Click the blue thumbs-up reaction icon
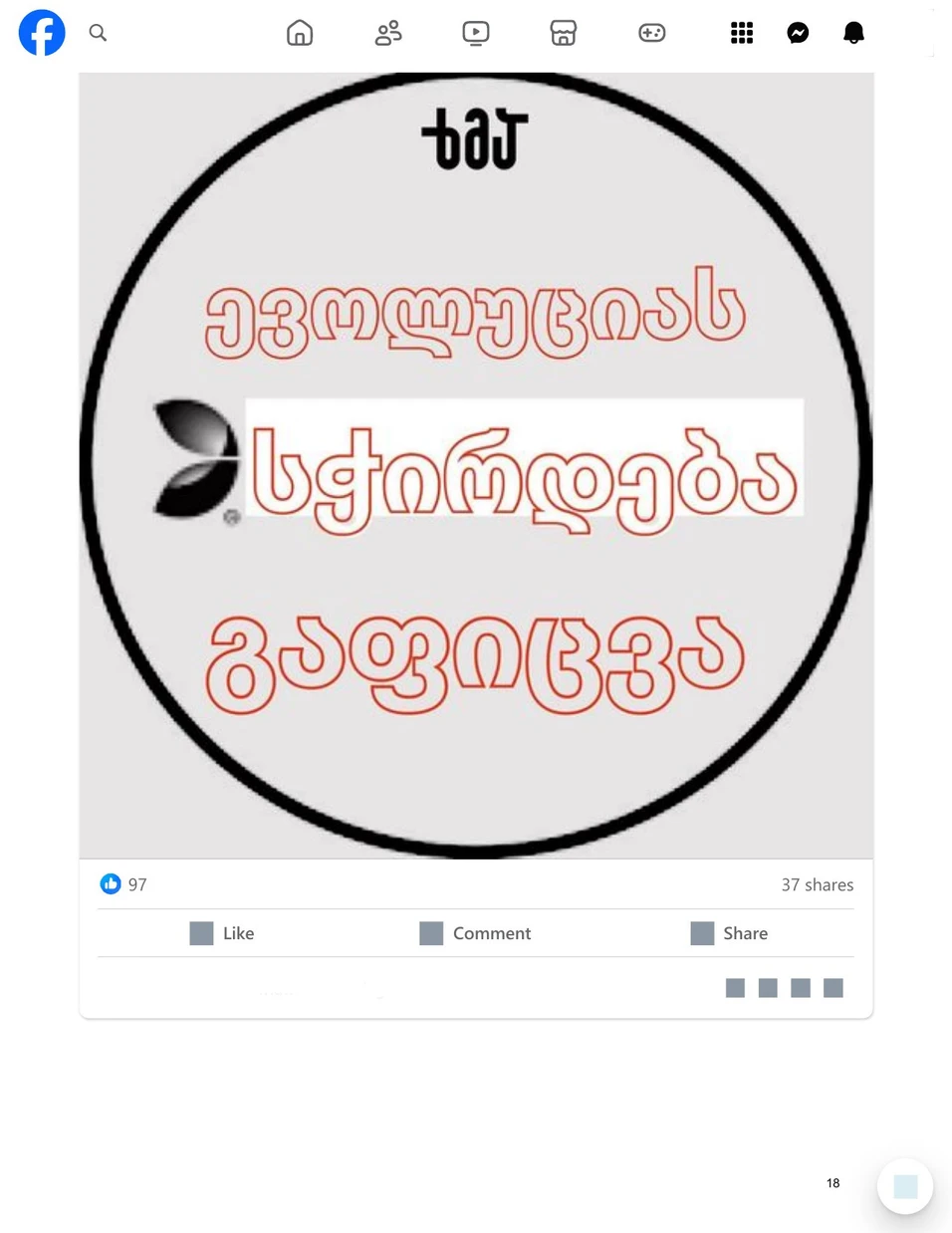952x1233 pixels. coord(111,883)
